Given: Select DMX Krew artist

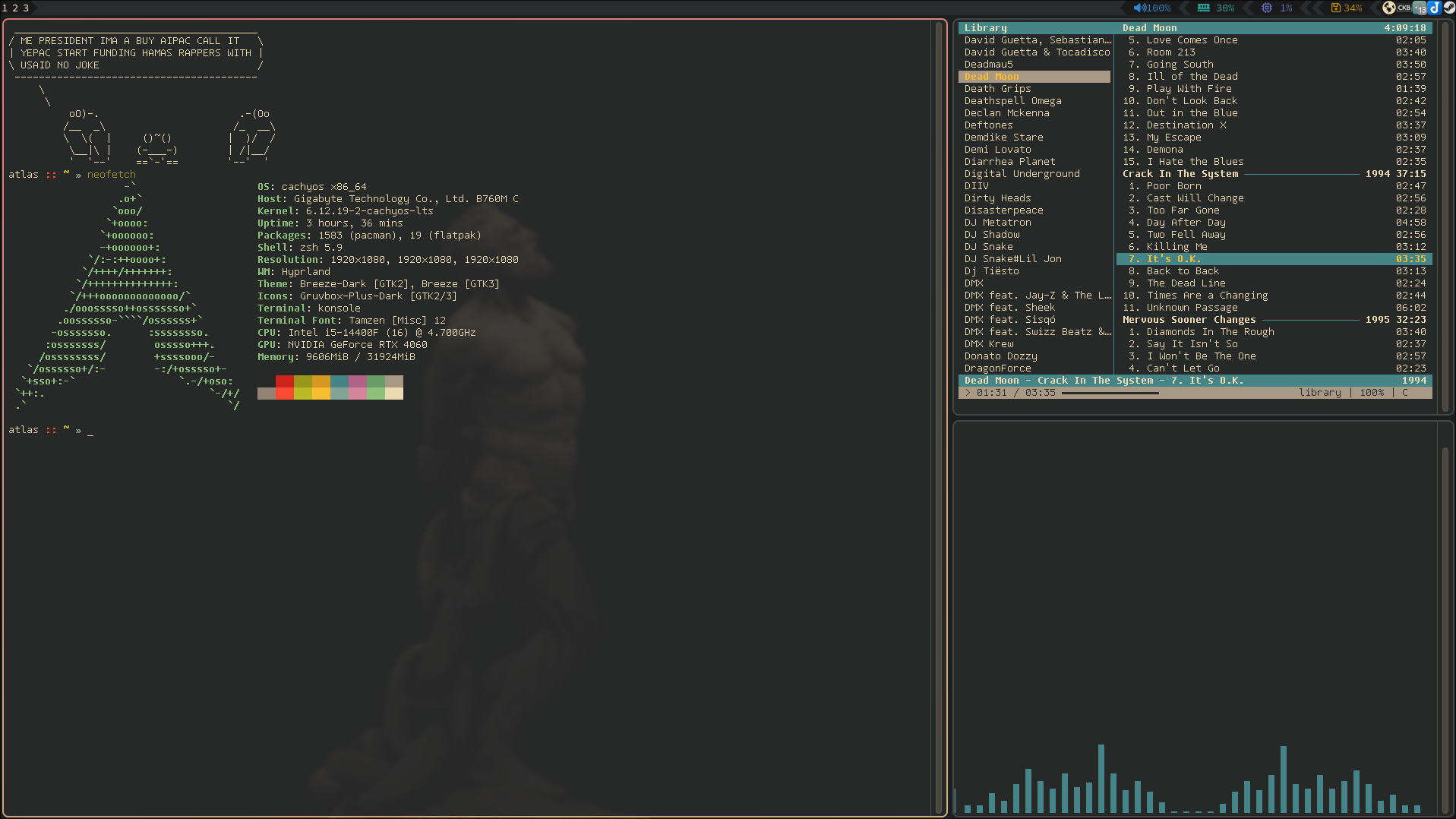Looking at the screenshot, I should 1034,344.
